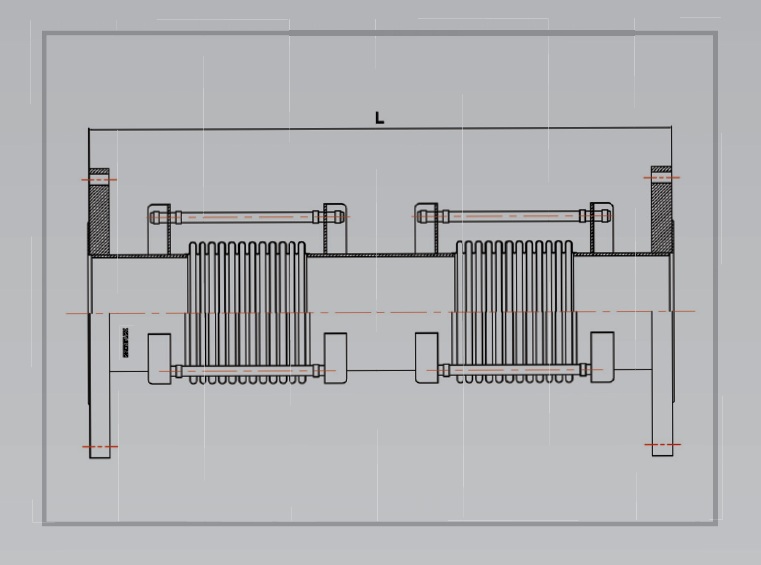The width and height of the screenshot is (761, 565).
Task: Click the L dimension line right end
Action: (x=672, y=127)
